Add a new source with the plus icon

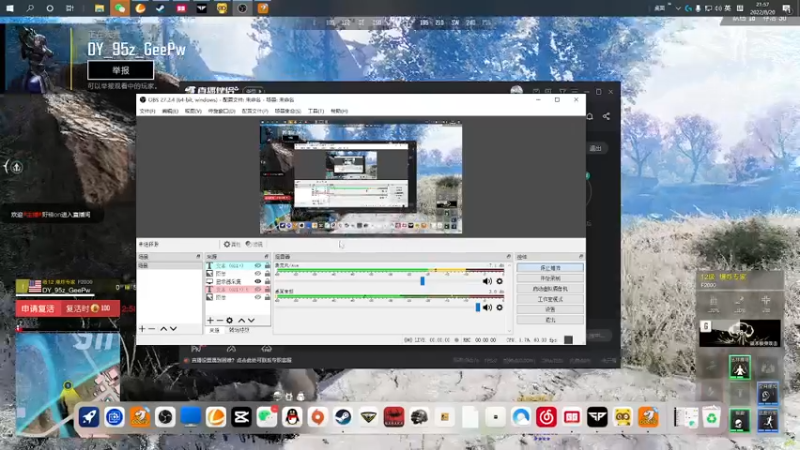[x=210, y=320]
